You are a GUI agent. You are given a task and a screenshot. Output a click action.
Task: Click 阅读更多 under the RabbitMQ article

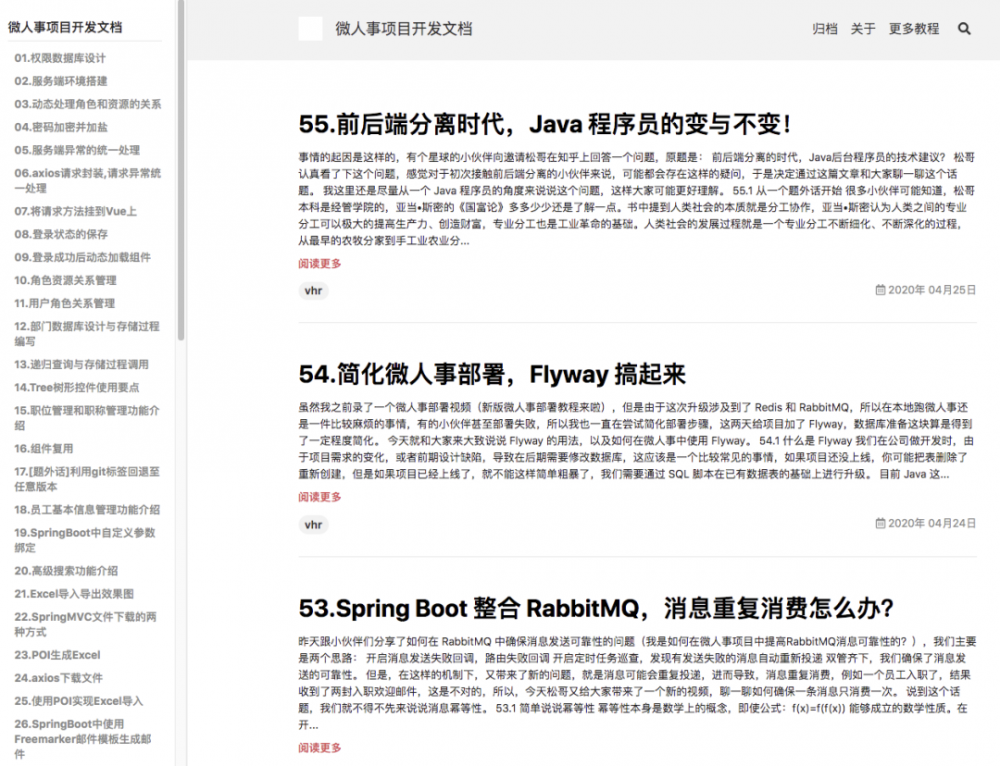pyautogui.click(x=316, y=746)
